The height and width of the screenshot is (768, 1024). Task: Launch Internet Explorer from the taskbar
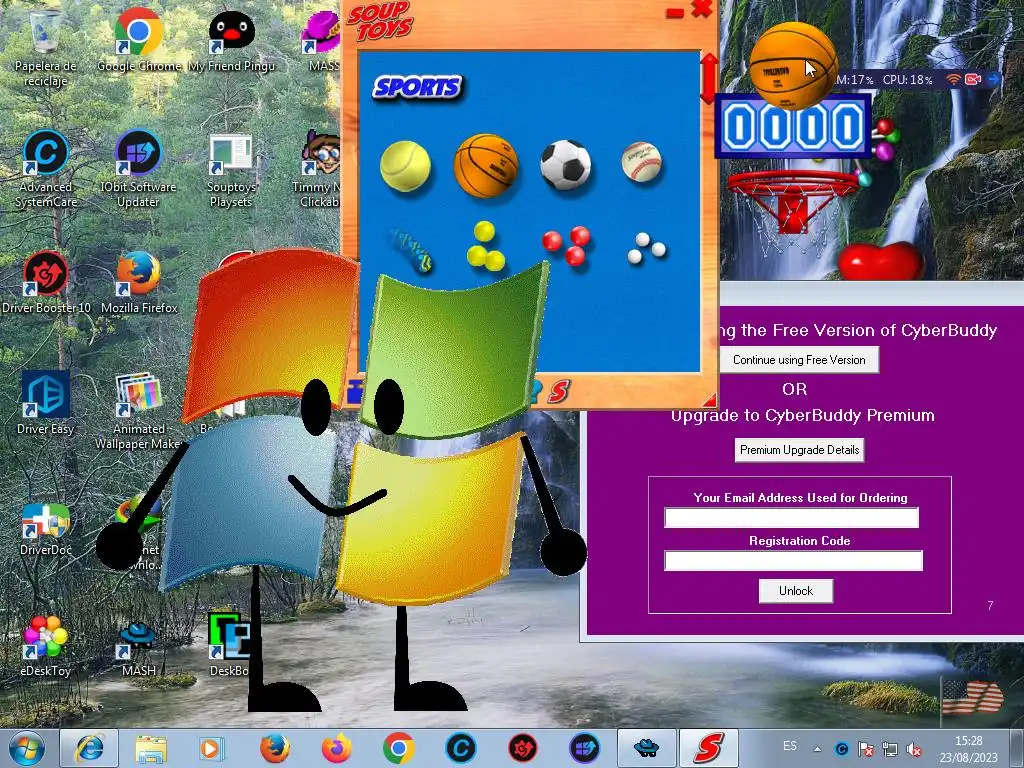click(x=89, y=748)
